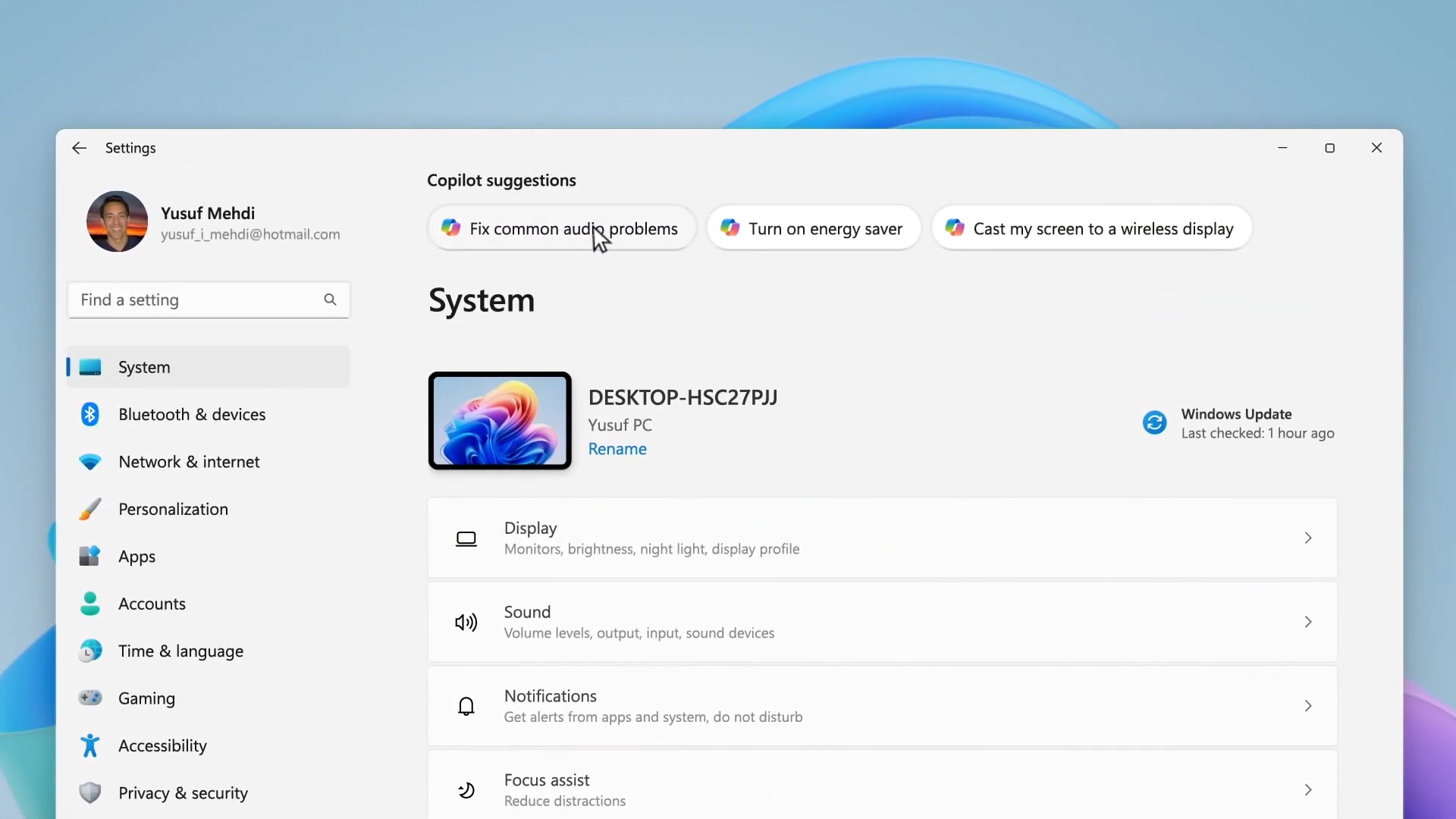Go to Personalization label
1456x819 pixels.
click(173, 509)
